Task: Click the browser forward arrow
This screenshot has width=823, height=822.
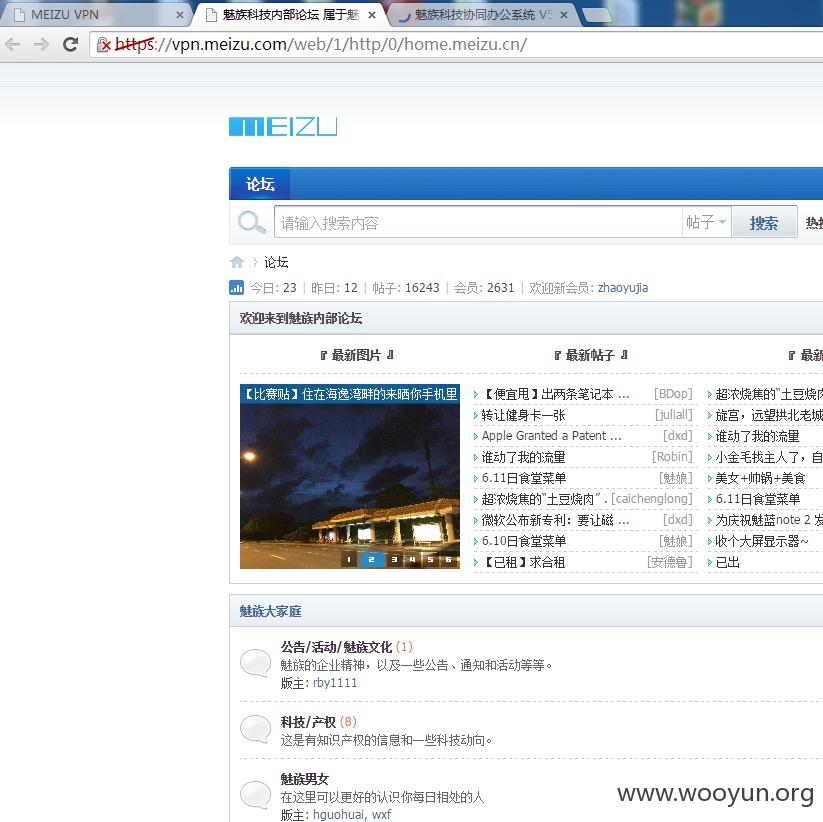Action: point(41,45)
